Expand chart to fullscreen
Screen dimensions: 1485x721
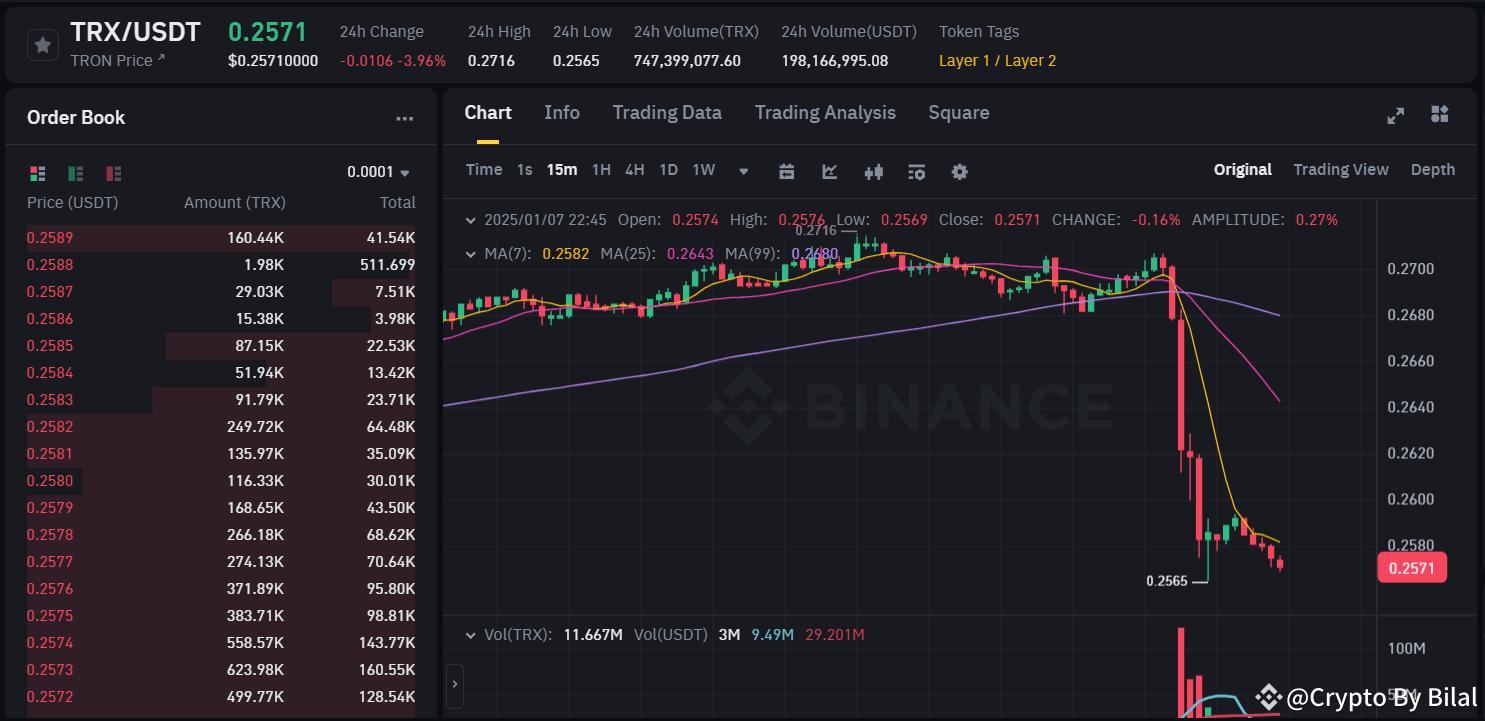tap(1395, 115)
